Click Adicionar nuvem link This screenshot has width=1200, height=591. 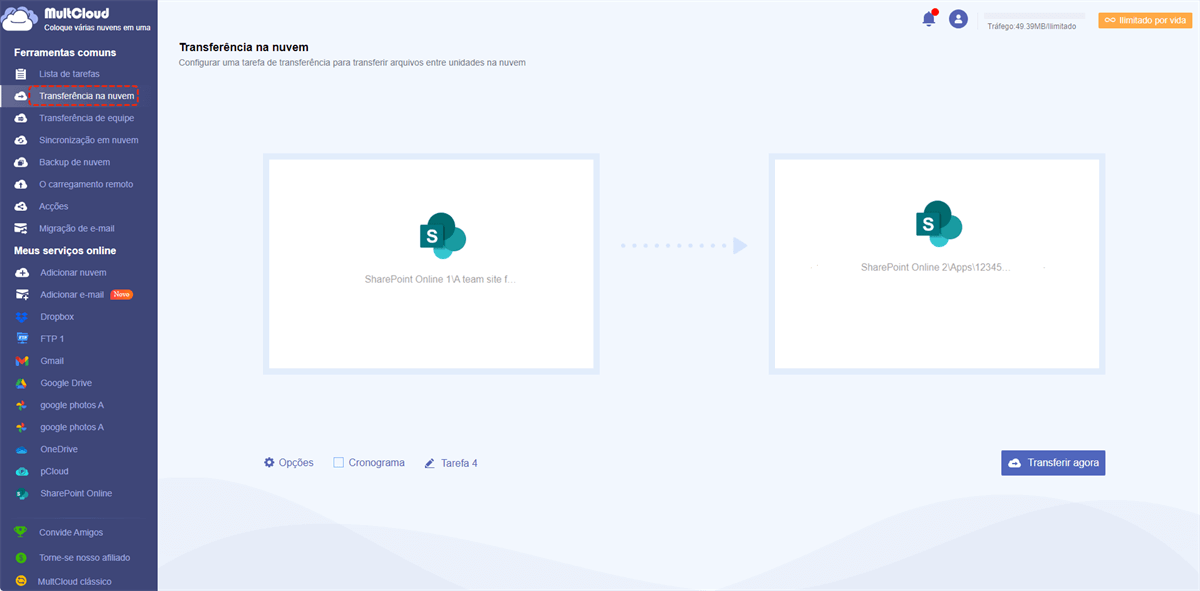point(73,272)
